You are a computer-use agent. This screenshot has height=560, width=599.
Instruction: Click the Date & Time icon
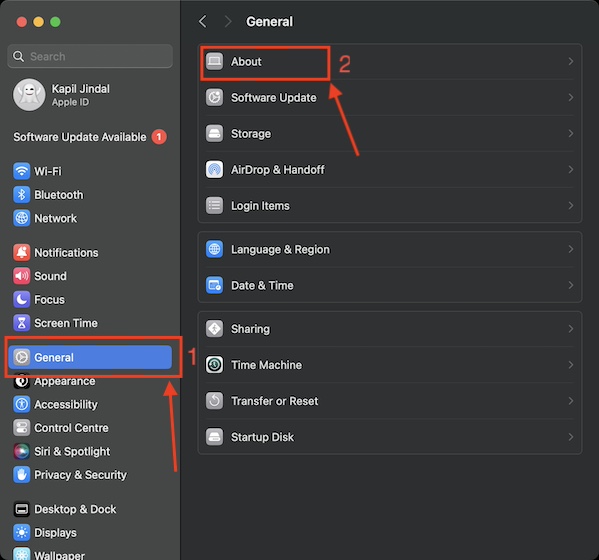[x=214, y=285]
